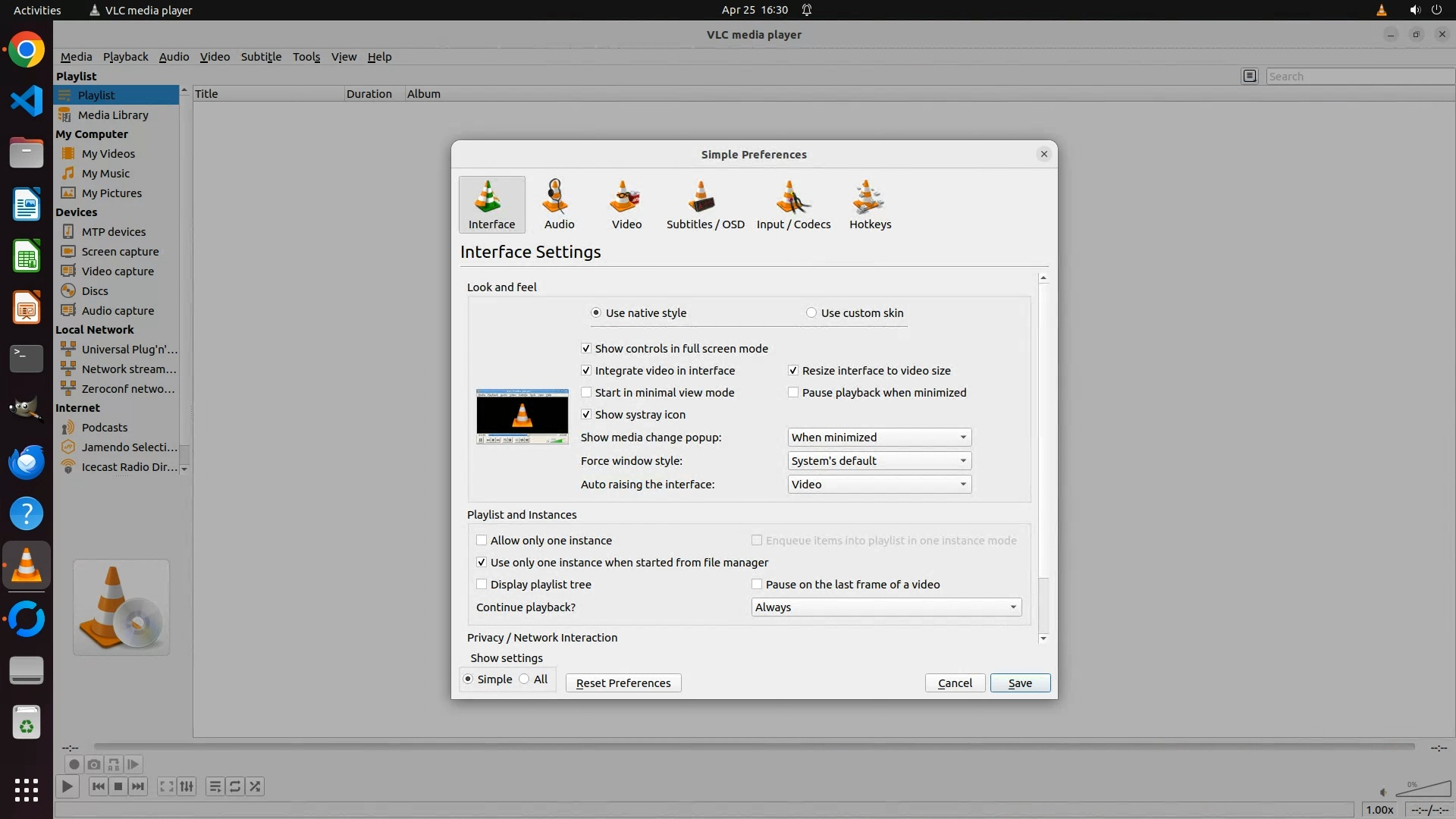
Task: Click the Reset Preferences button
Action: click(623, 683)
